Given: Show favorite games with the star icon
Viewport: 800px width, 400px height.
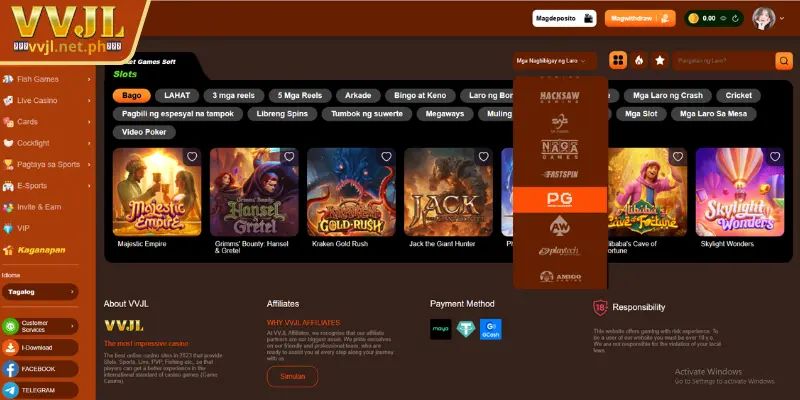Looking at the screenshot, I should [x=660, y=61].
